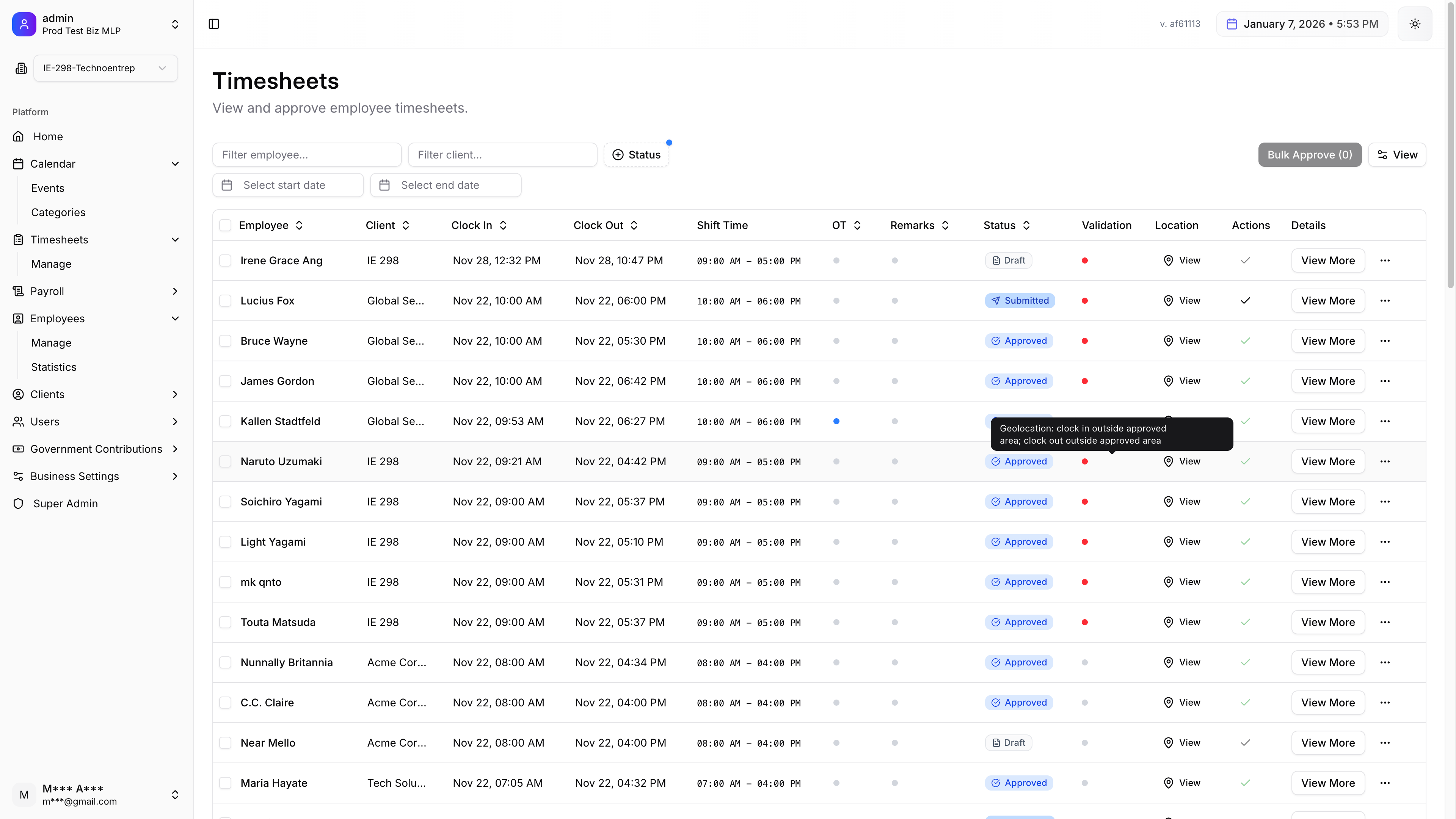Open the IE-298-Technoentrep company dropdown

105,68
